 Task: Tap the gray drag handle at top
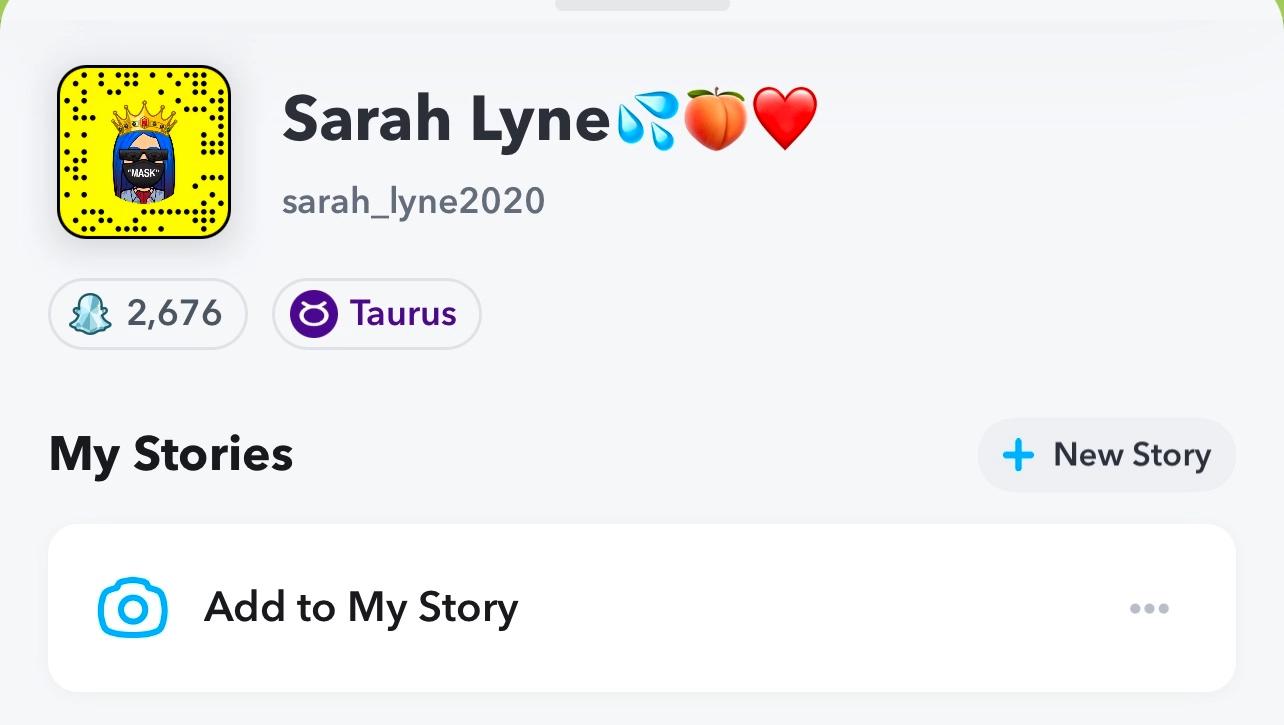pyautogui.click(x=642, y=4)
